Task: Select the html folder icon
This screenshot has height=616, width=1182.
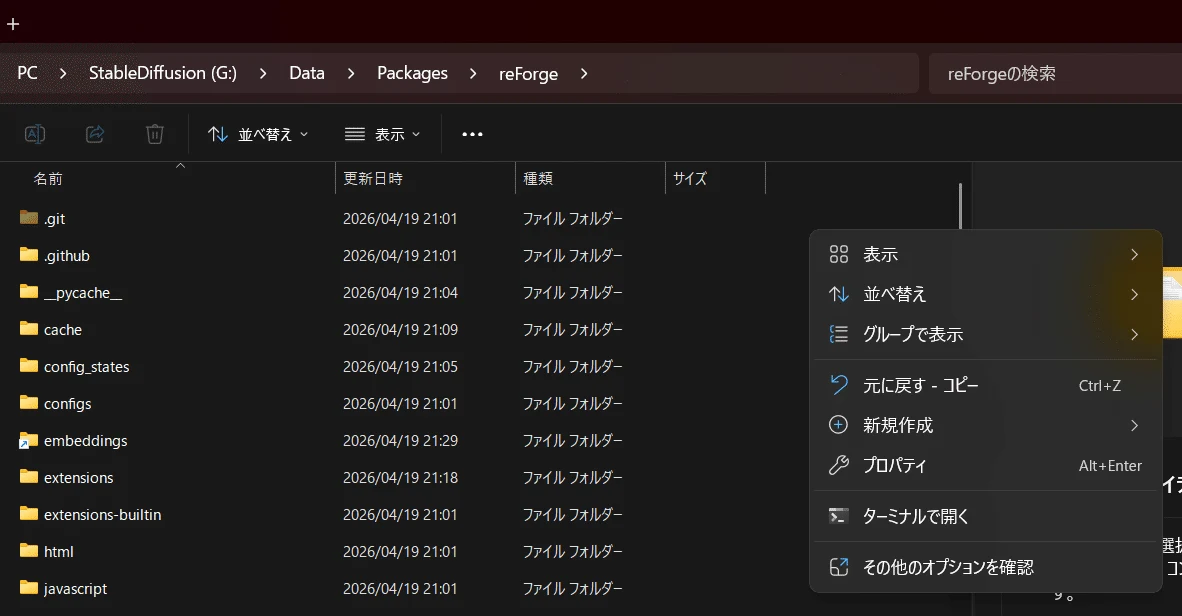Action: coord(29,550)
